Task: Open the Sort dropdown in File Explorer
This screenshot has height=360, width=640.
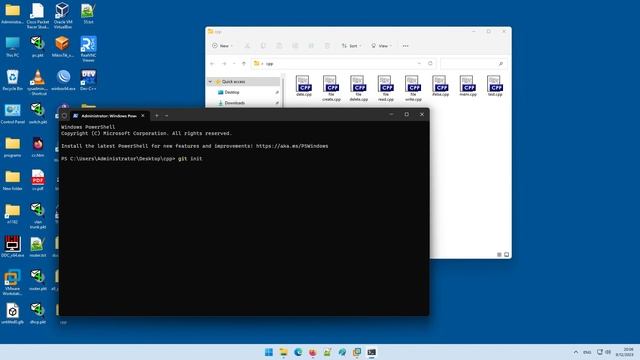Action: pos(351,46)
